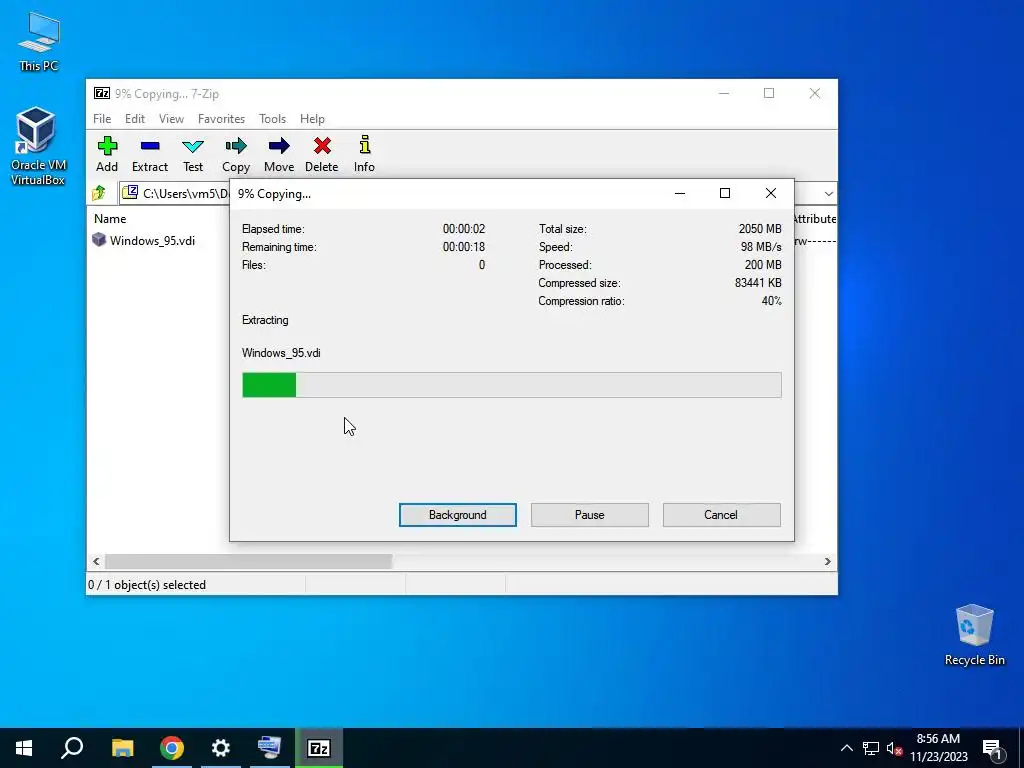Click the Speed value 98 MB/s
This screenshot has width=1024, height=768.
pyautogui.click(x=761, y=247)
